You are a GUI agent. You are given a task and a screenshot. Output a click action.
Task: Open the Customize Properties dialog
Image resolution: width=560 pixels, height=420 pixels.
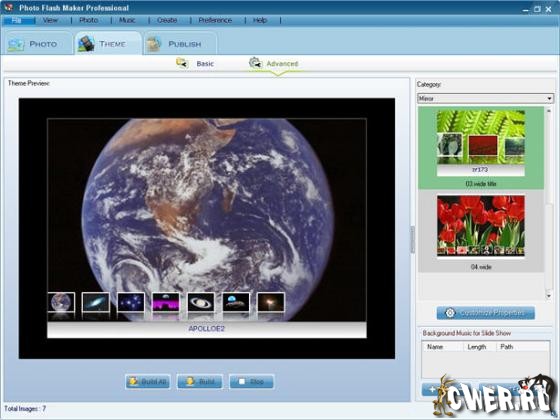486,313
